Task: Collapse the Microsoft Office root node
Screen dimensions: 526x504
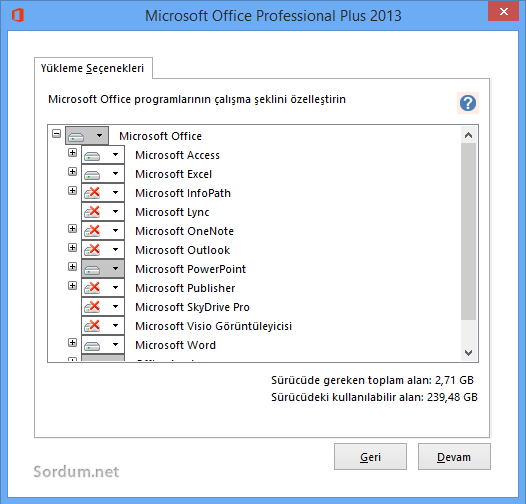Action: [x=56, y=134]
